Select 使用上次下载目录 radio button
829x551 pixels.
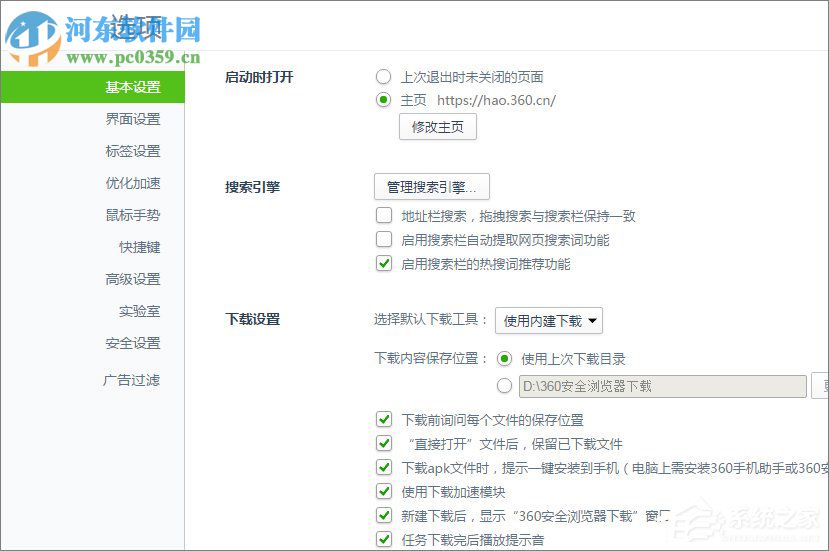504,359
